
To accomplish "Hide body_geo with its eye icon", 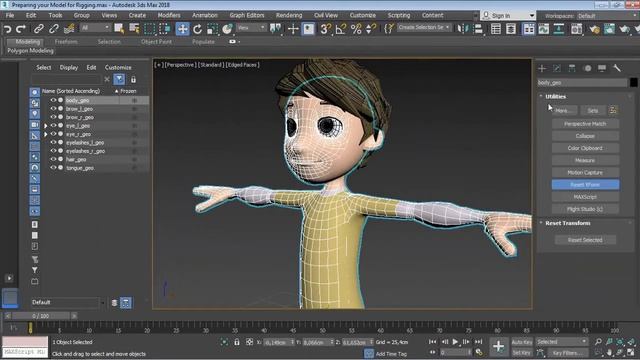I will tap(53, 100).
